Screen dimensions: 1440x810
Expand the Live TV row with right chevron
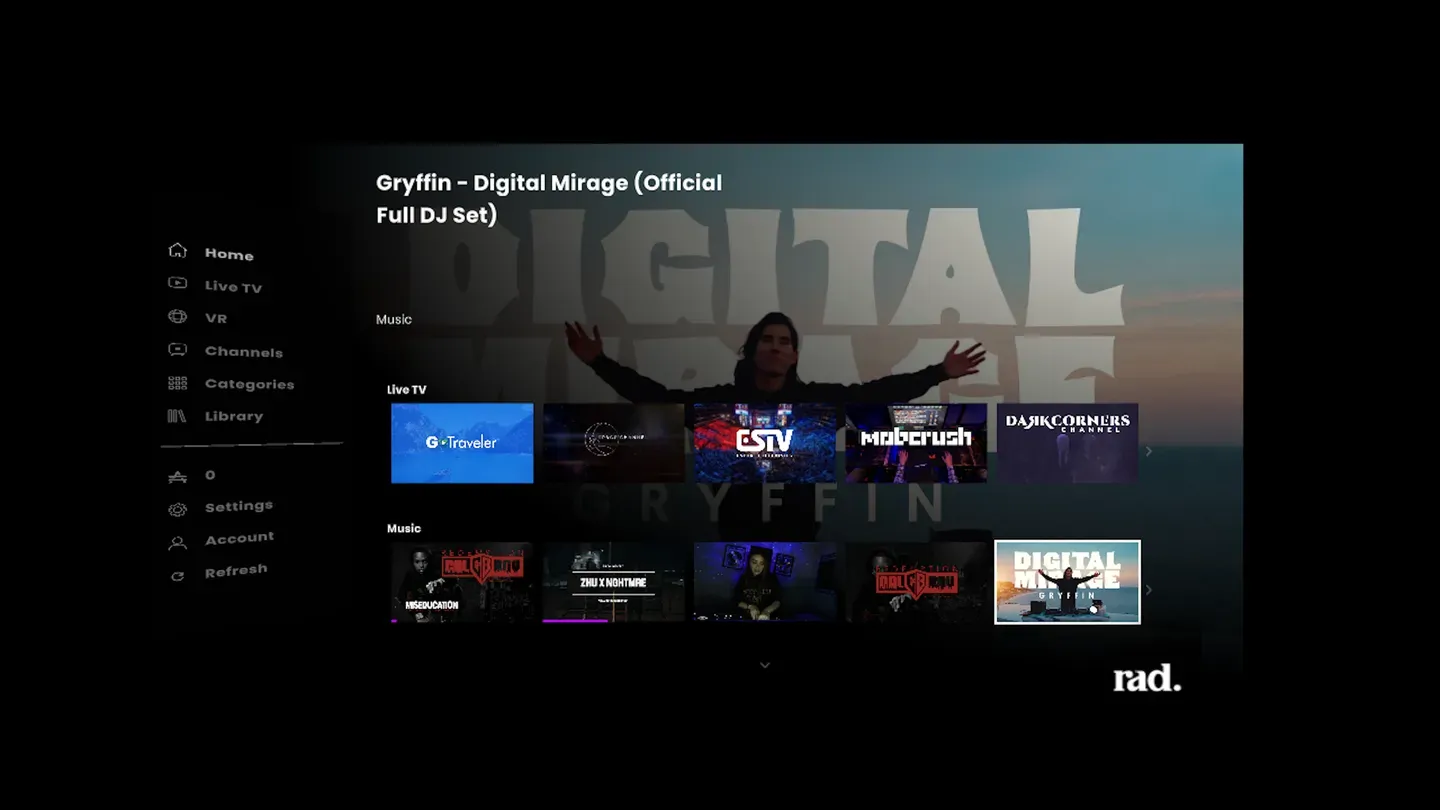[x=1148, y=450]
